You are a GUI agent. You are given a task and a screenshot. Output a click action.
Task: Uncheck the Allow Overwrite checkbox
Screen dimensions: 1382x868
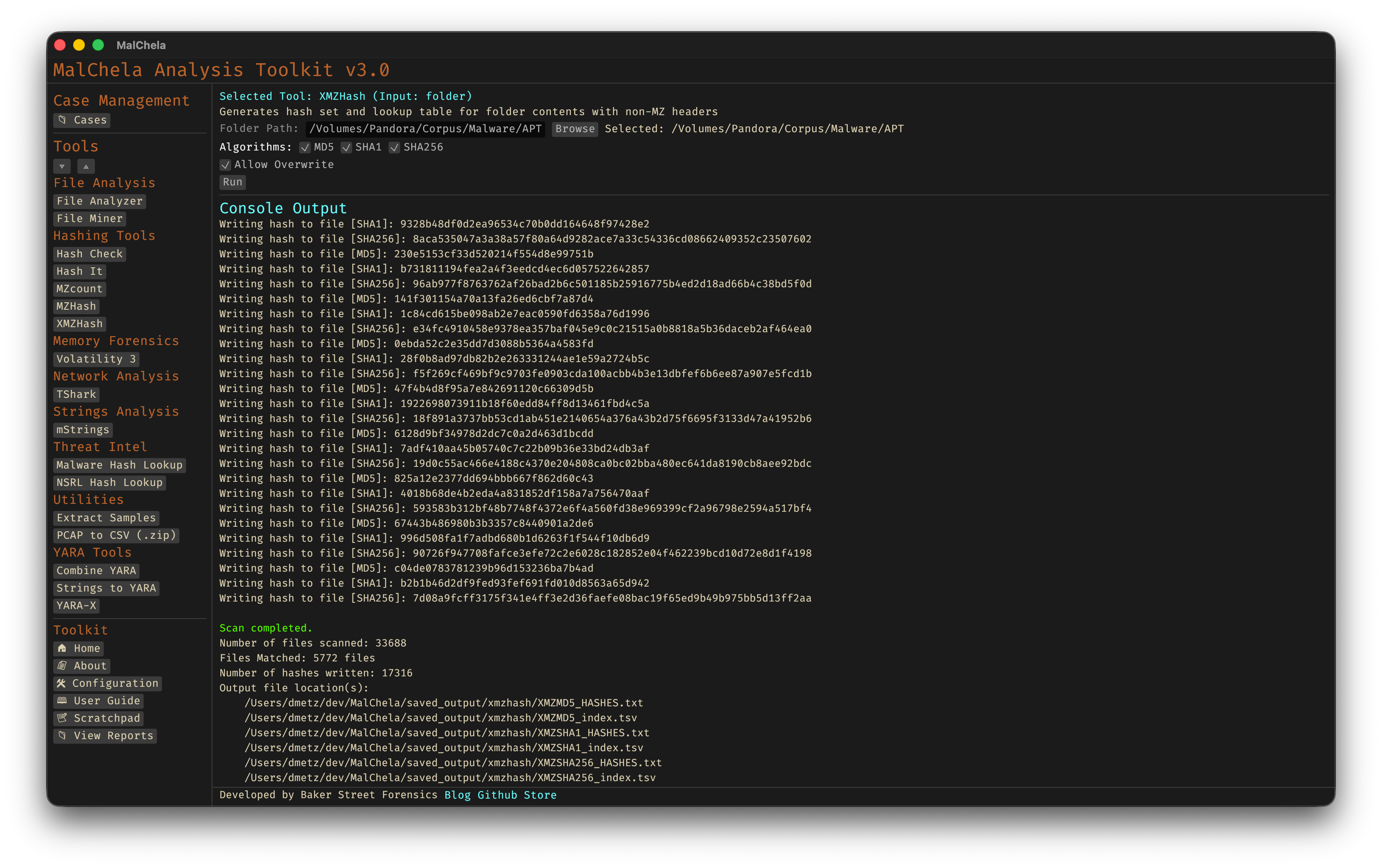point(225,165)
